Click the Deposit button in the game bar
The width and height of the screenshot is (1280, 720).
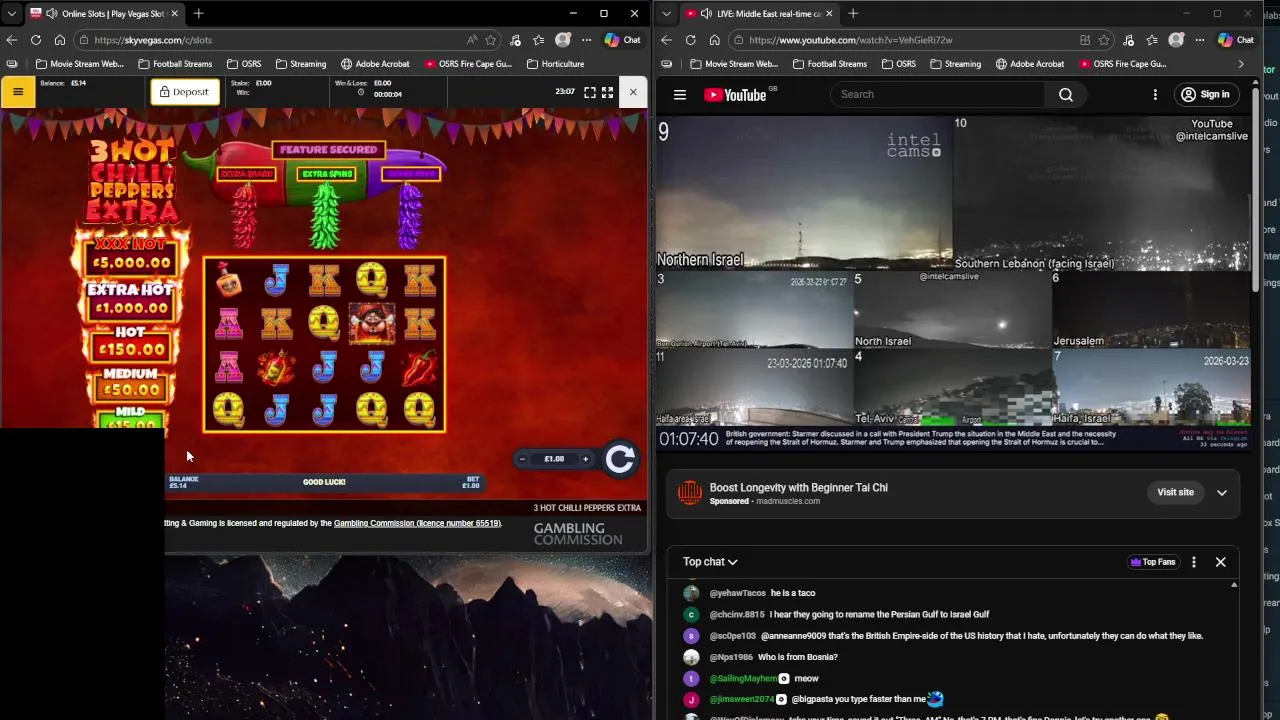[x=185, y=92]
